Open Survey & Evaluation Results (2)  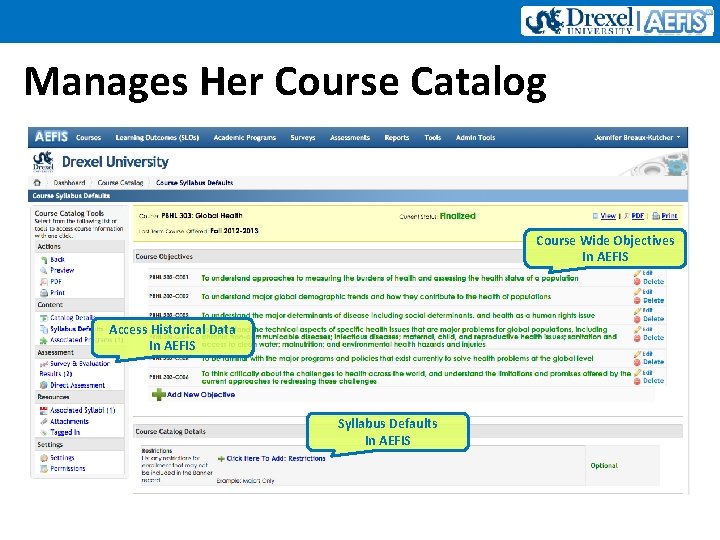[x=75, y=368]
